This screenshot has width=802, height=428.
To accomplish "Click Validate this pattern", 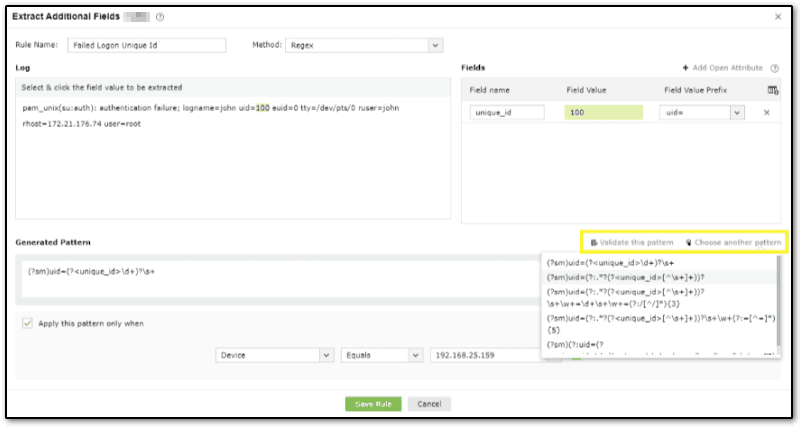I will click(632, 242).
